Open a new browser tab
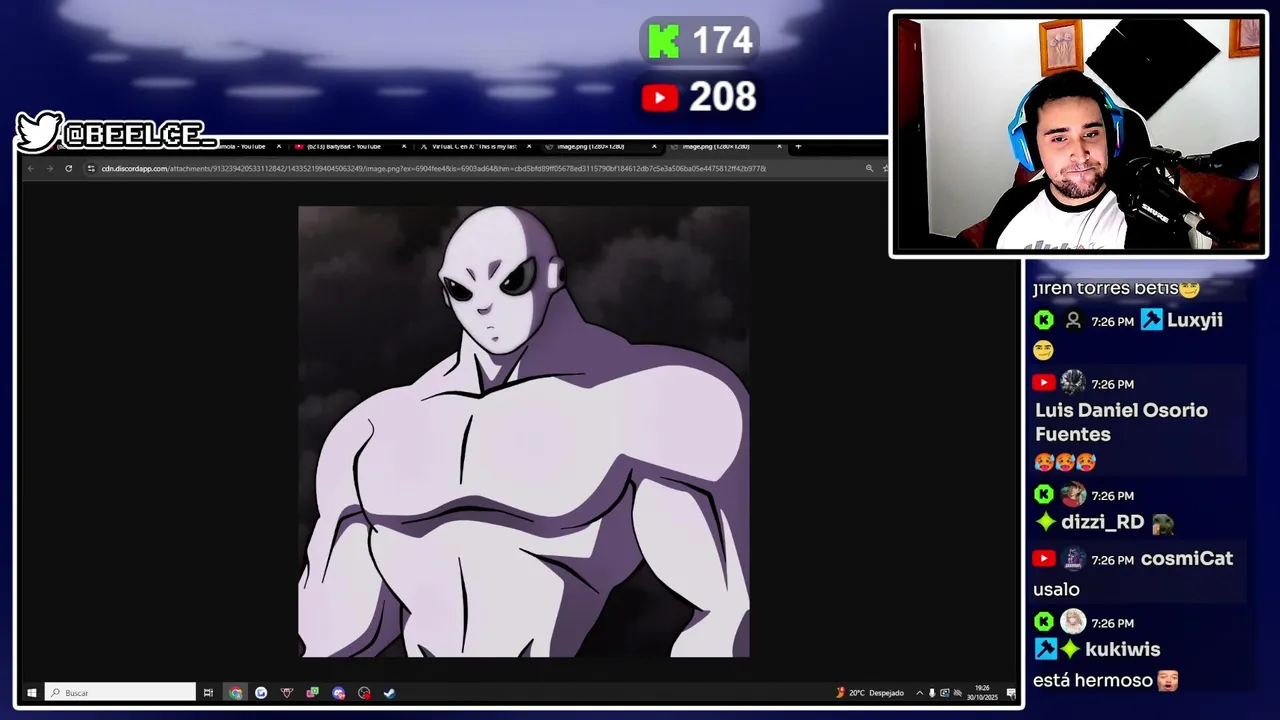 pos(798,147)
